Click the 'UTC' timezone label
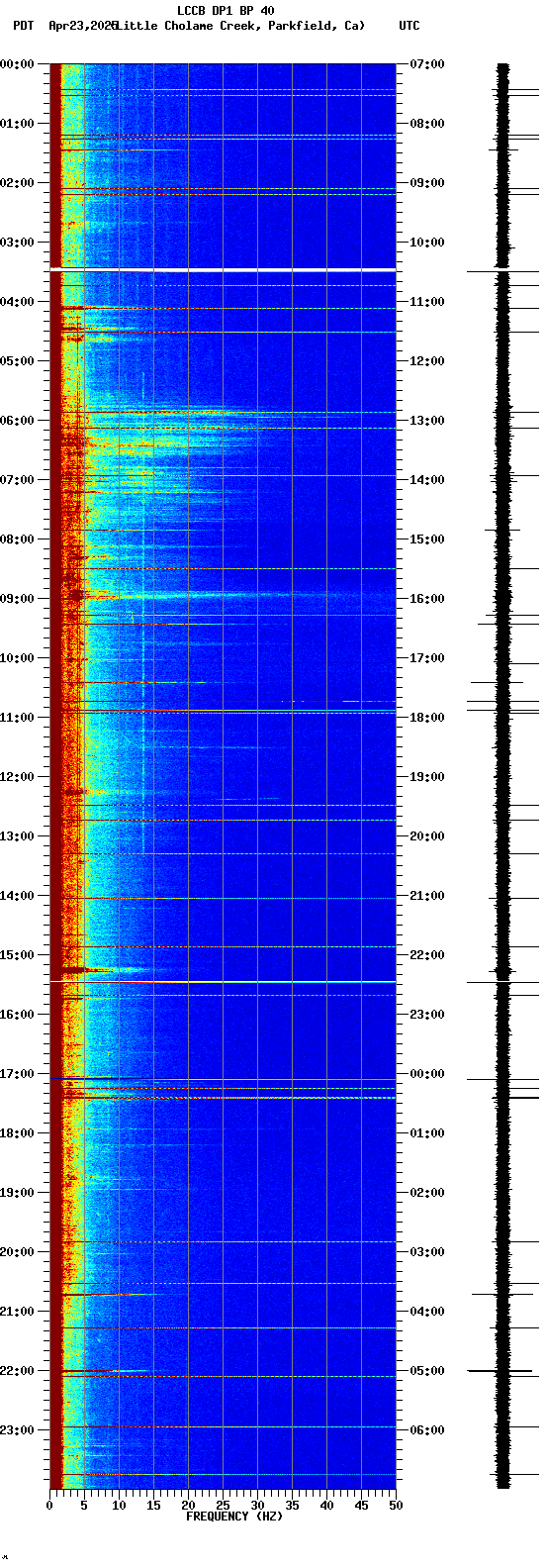 pyautogui.click(x=409, y=26)
